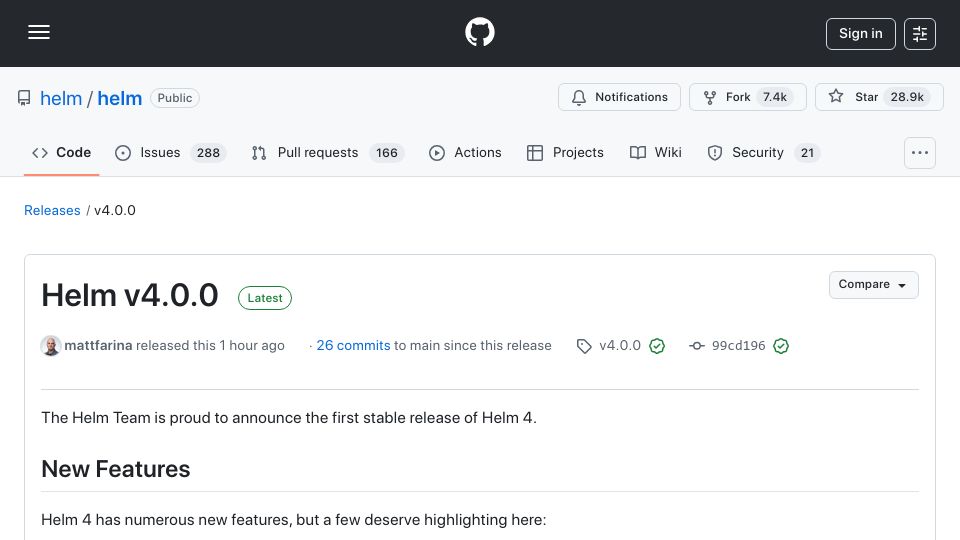Go to the GitHub homepage via the Octocat logo
The width and height of the screenshot is (960, 540).
[x=479, y=32]
